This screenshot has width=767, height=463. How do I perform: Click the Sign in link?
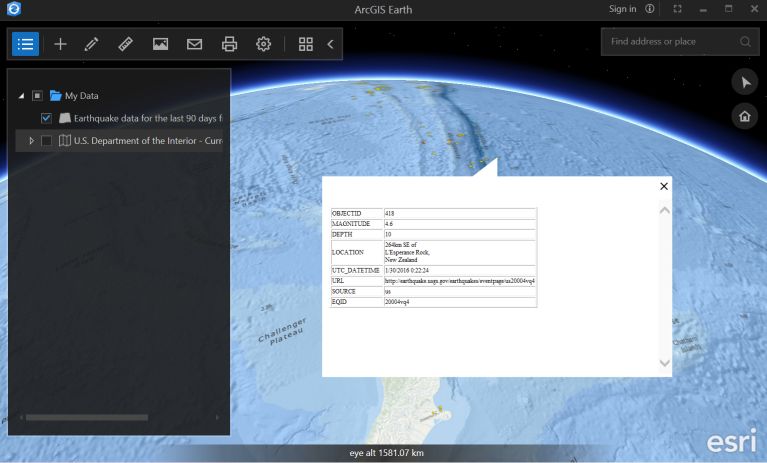pos(622,9)
